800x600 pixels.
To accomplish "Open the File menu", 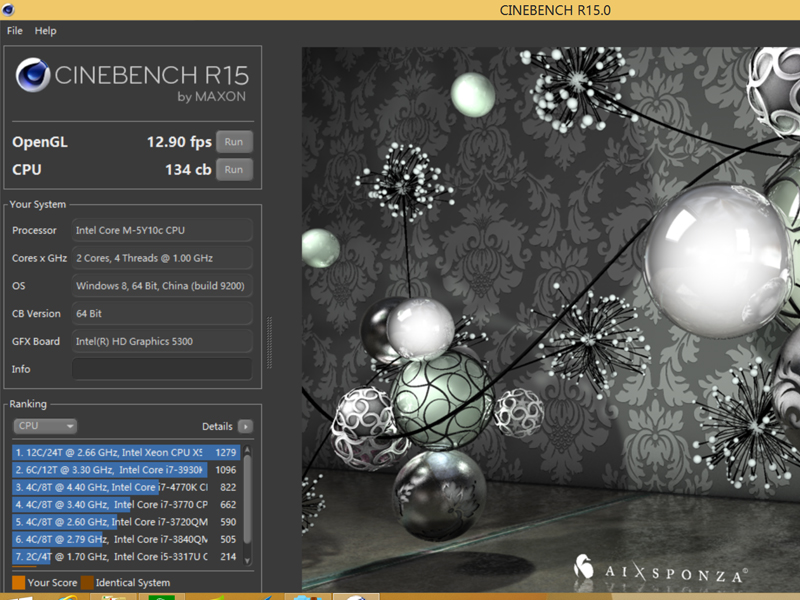I will coord(14,31).
